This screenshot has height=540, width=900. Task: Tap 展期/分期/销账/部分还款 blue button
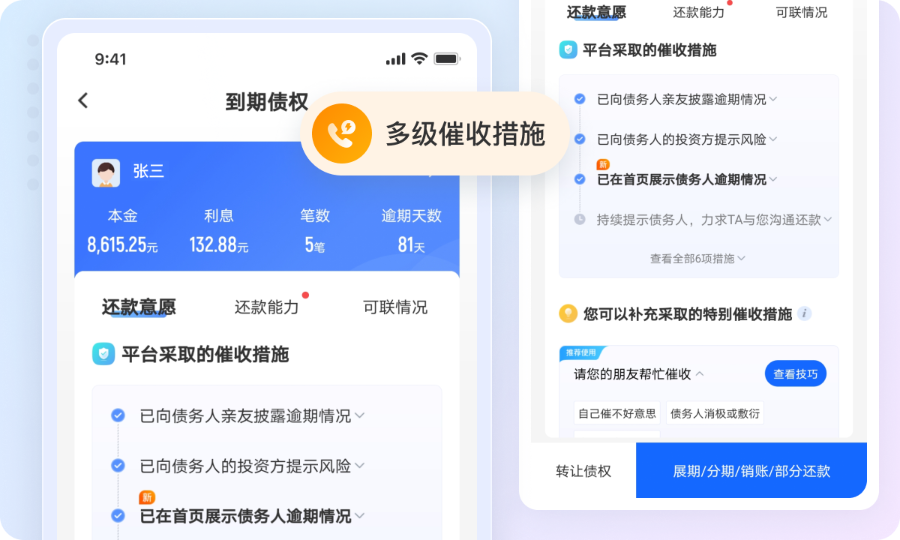(x=751, y=471)
